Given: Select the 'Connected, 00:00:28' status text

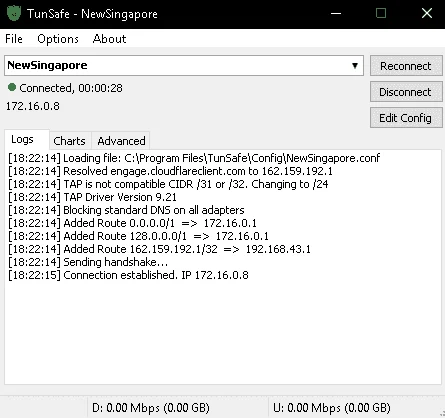Looking at the screenshot, I should click(71, 88).
